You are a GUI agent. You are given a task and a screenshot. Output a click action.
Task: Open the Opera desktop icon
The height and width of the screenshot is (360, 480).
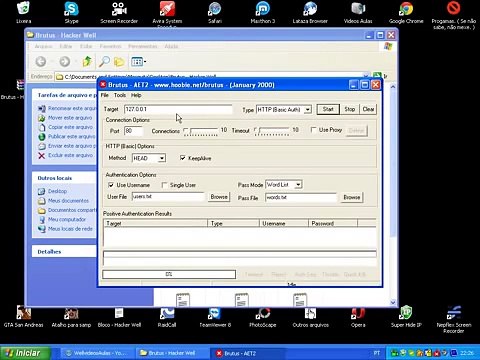coord(358,317)
